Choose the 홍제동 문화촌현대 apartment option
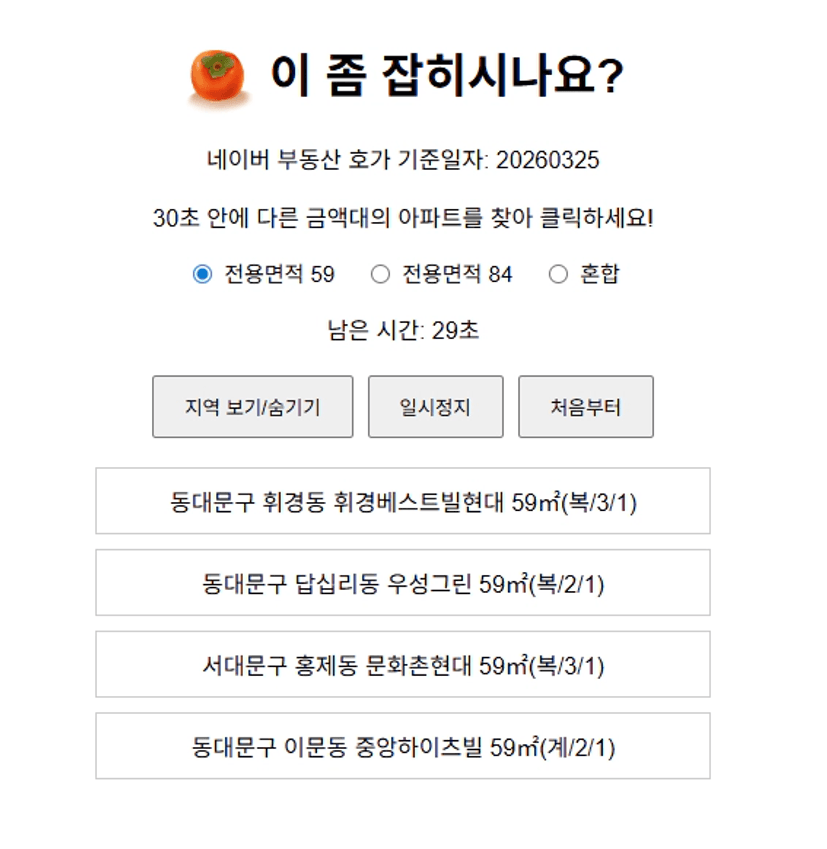 tap(403, 665)
